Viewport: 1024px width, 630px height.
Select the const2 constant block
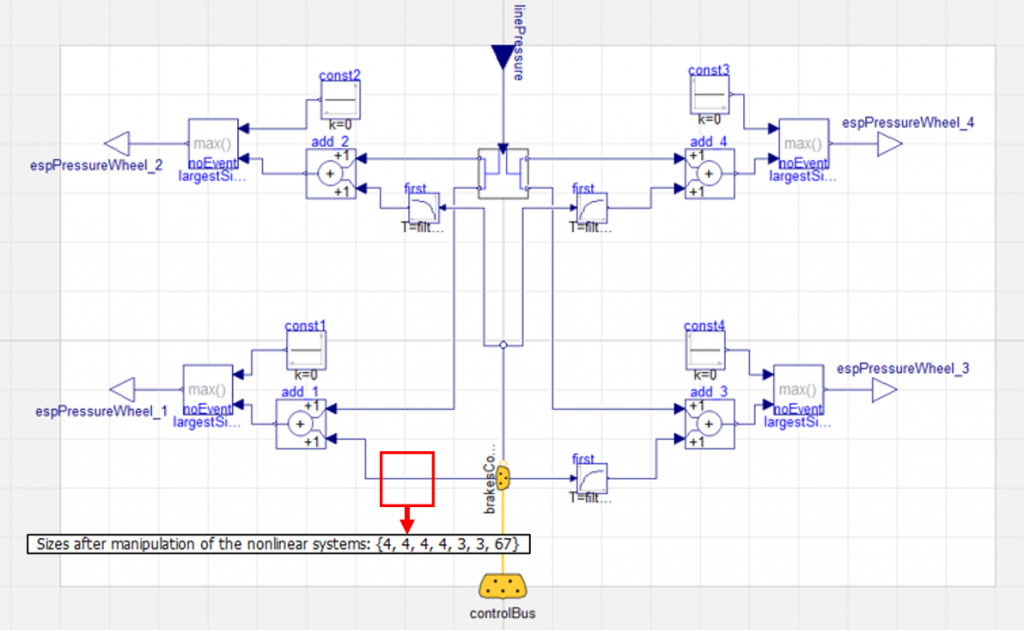340,100
